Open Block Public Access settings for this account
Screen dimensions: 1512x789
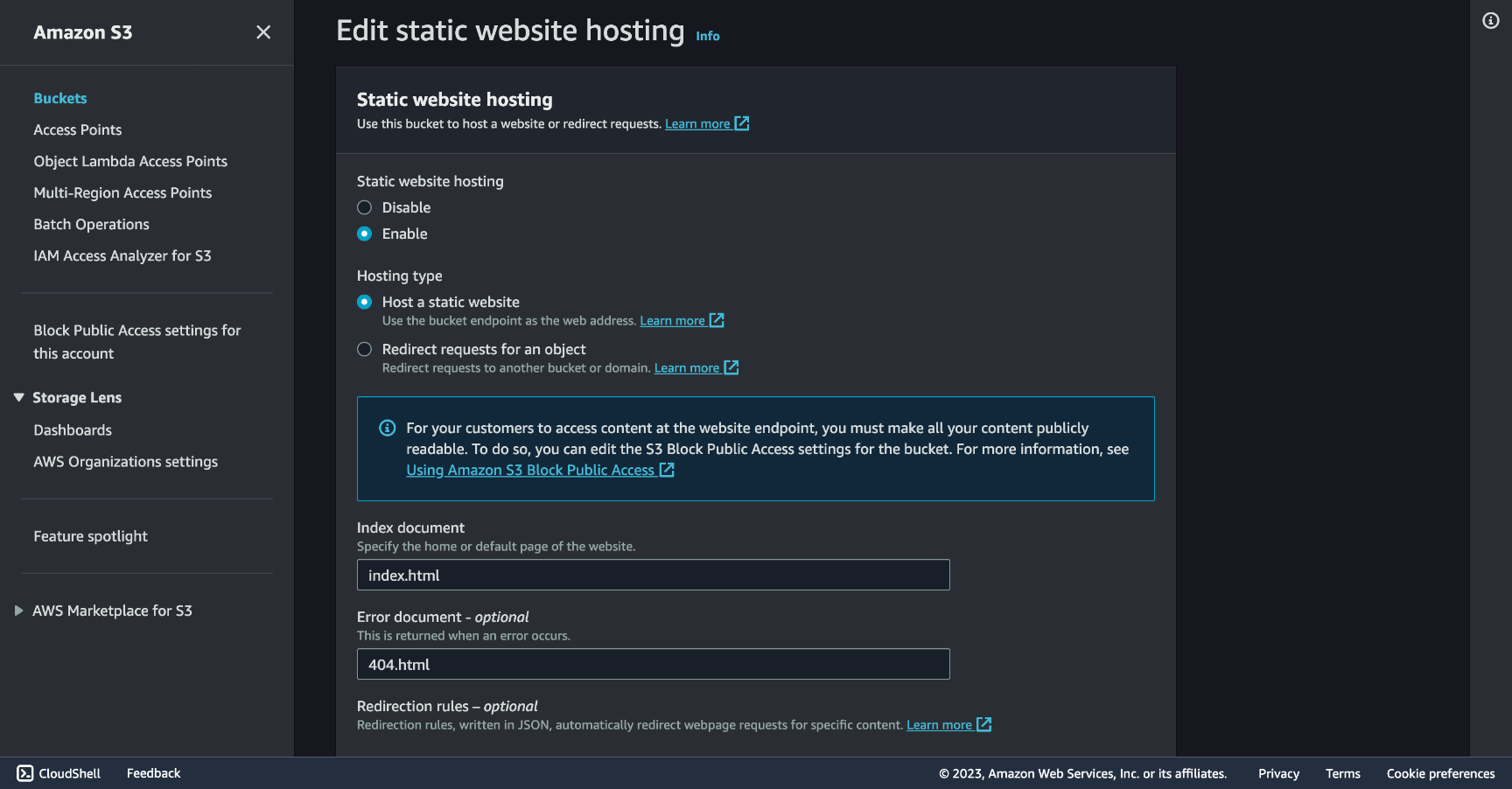(137, 342)
